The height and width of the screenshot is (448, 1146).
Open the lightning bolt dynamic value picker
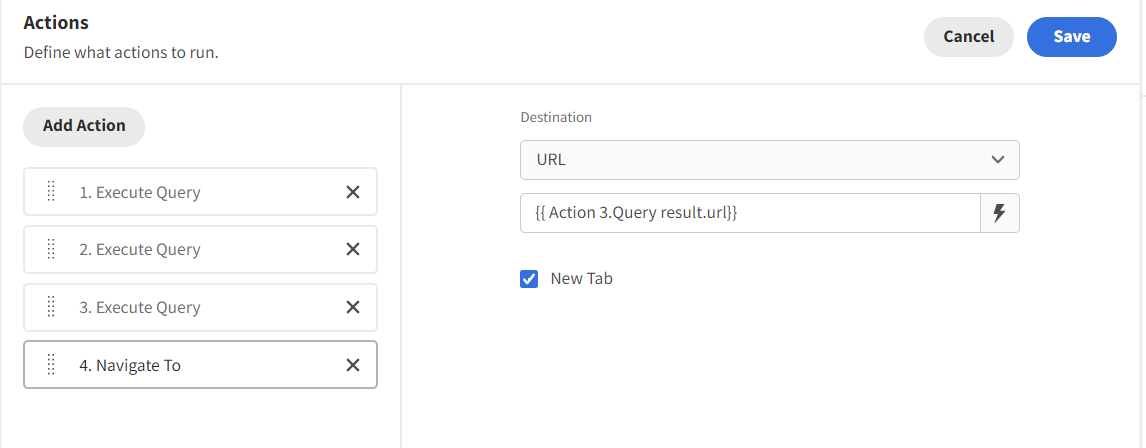(x=999, y=213)
